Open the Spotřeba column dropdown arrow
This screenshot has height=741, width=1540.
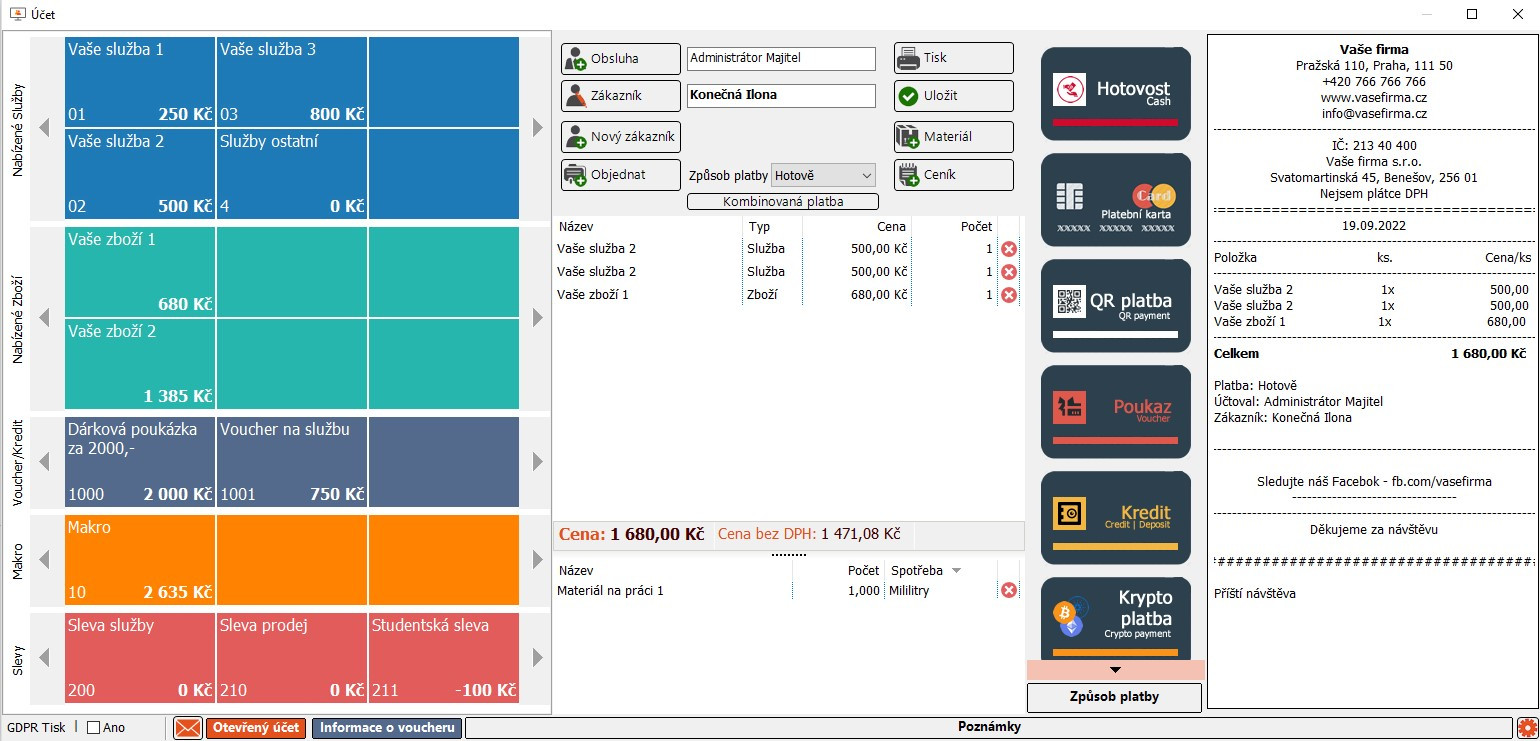[956, 571]
